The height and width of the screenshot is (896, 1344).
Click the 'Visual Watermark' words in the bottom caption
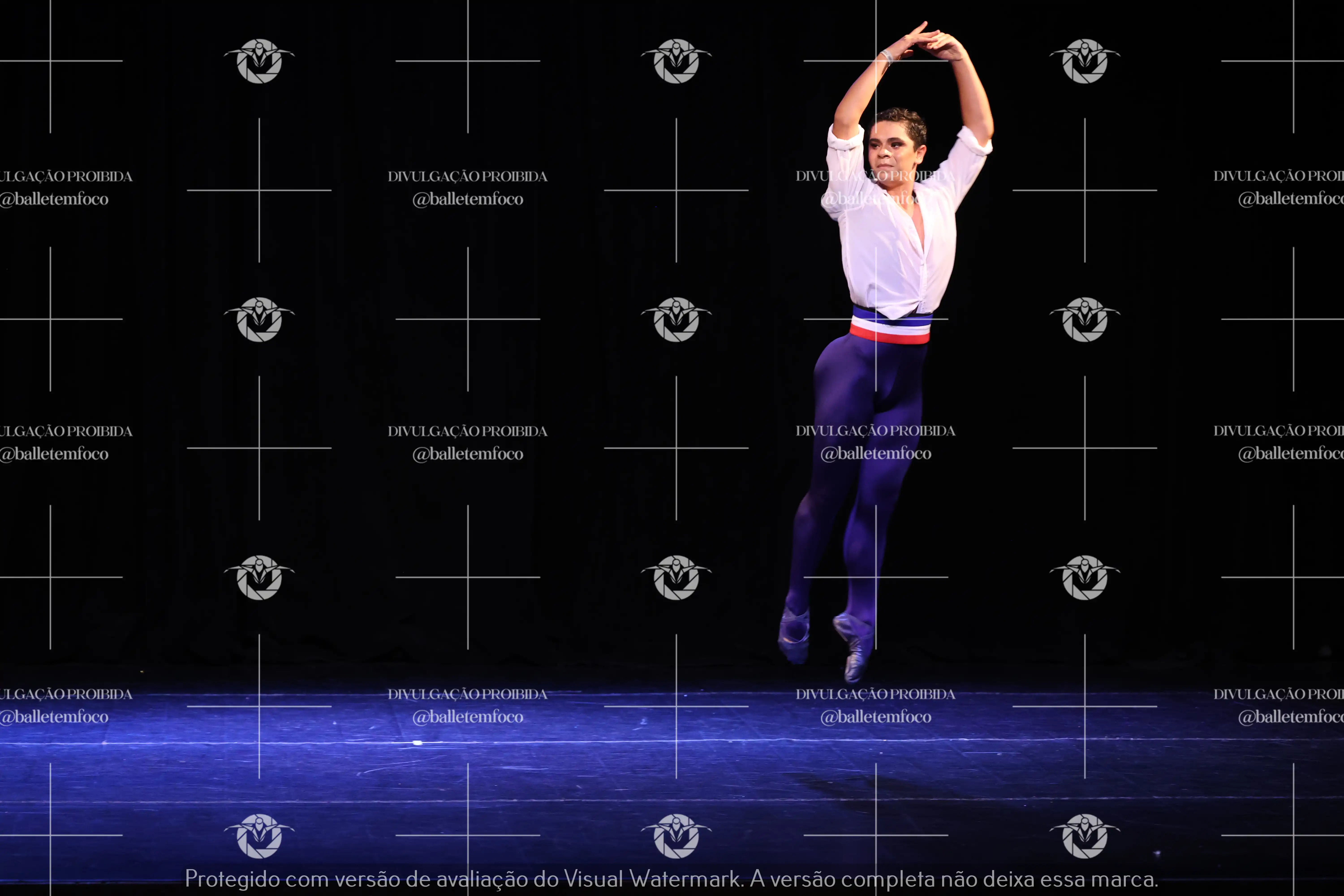coord(653,879)
